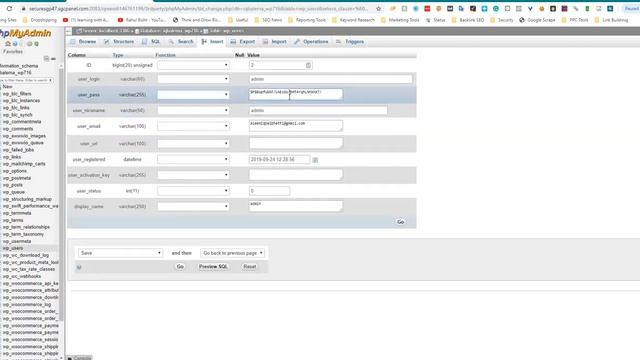Click the Reset button
640x360 pixels.
(x=249, y=267)
